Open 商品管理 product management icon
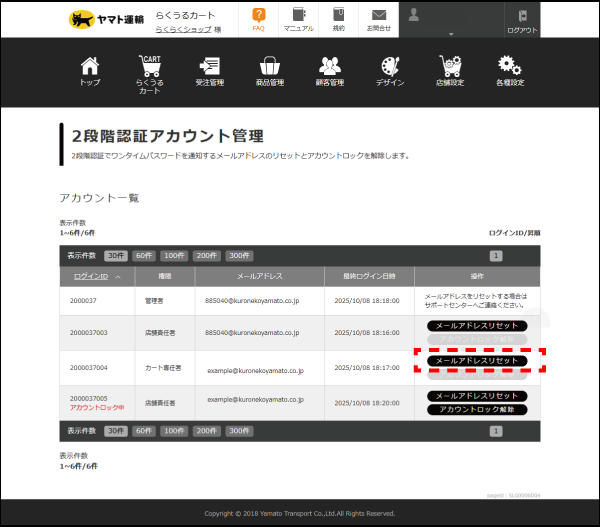Image resolution: width=600 pixels, height=527 pixels. point(270,68)
